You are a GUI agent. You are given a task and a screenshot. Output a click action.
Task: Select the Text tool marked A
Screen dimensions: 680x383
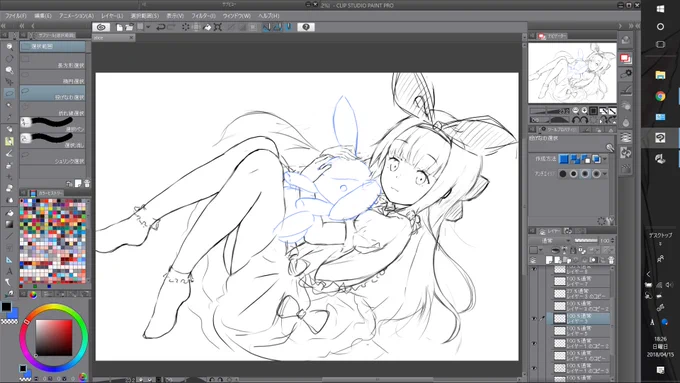(9, 272)
